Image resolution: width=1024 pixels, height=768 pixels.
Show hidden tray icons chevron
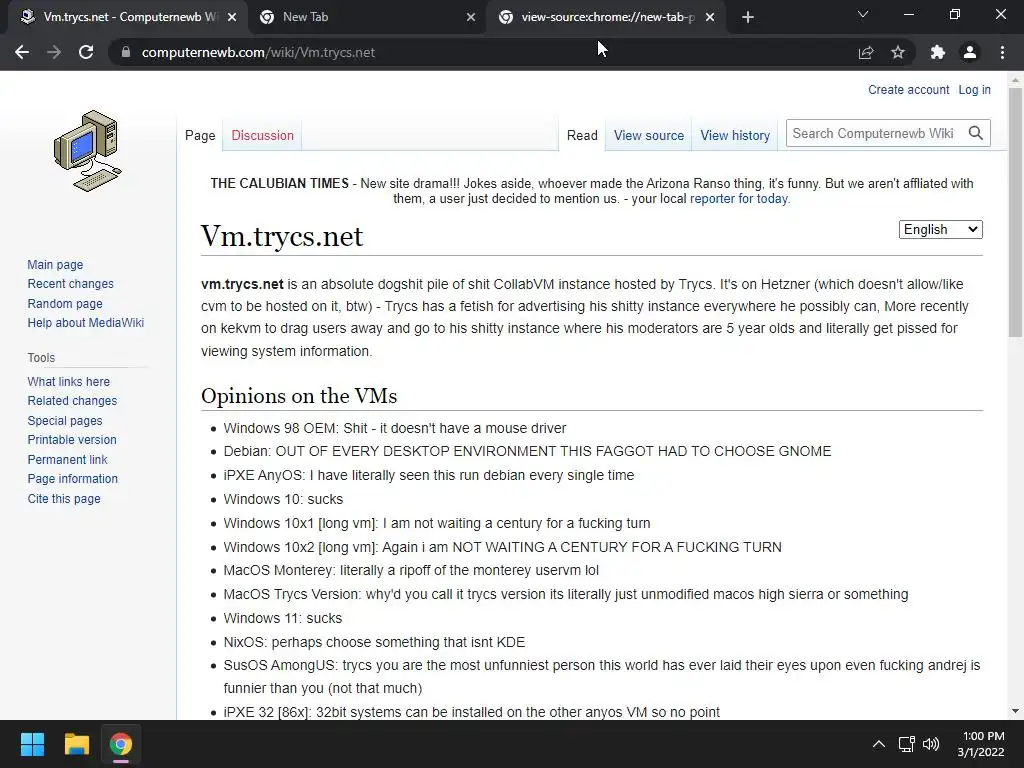(879, 744)
